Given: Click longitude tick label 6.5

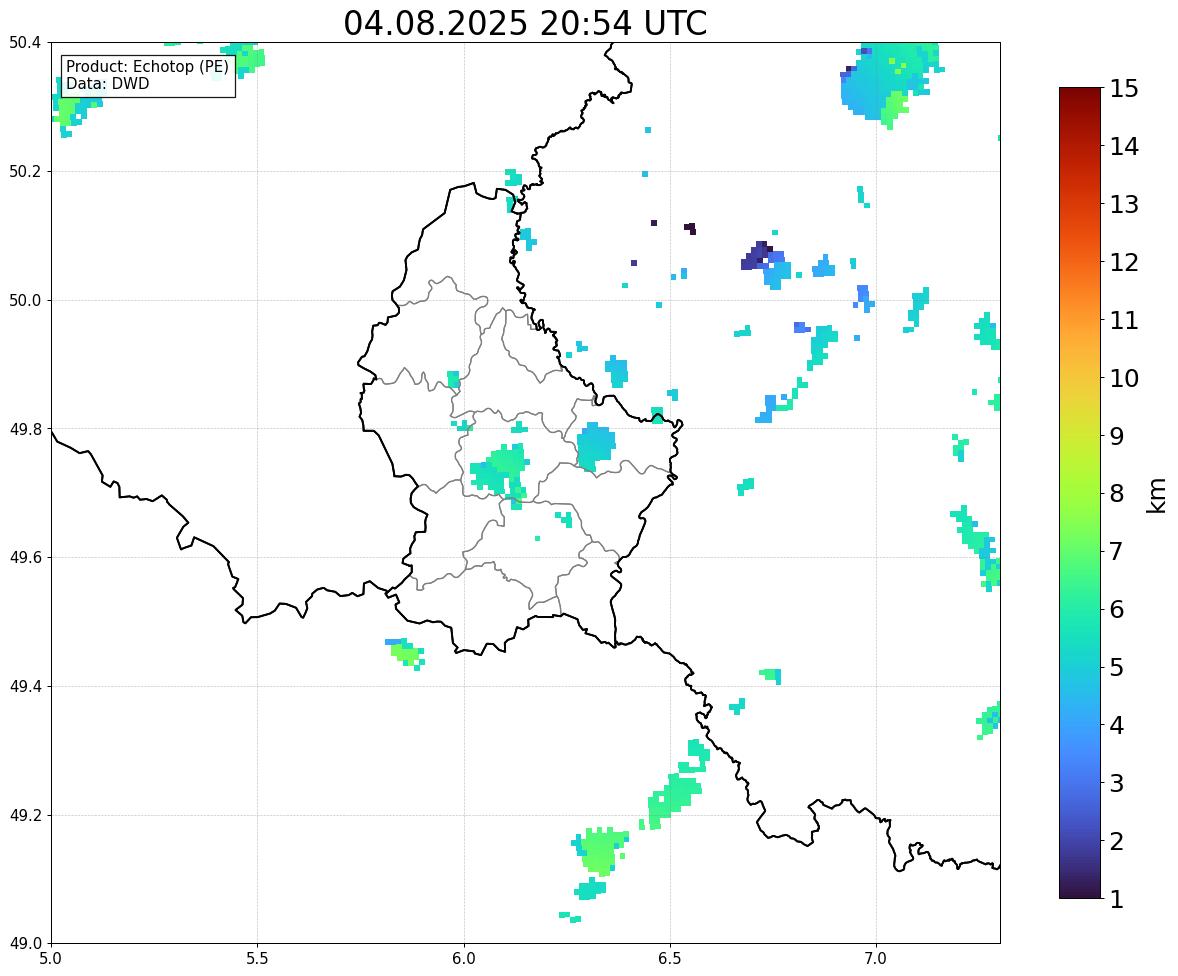Looking at the screenshot, I should click(670, 959).
